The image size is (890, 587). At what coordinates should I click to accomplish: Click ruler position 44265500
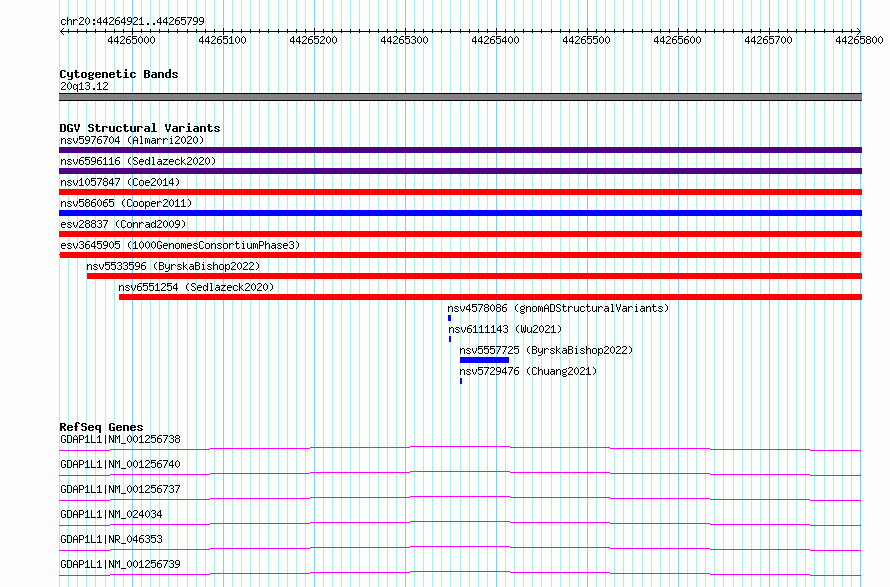[586, 40]
